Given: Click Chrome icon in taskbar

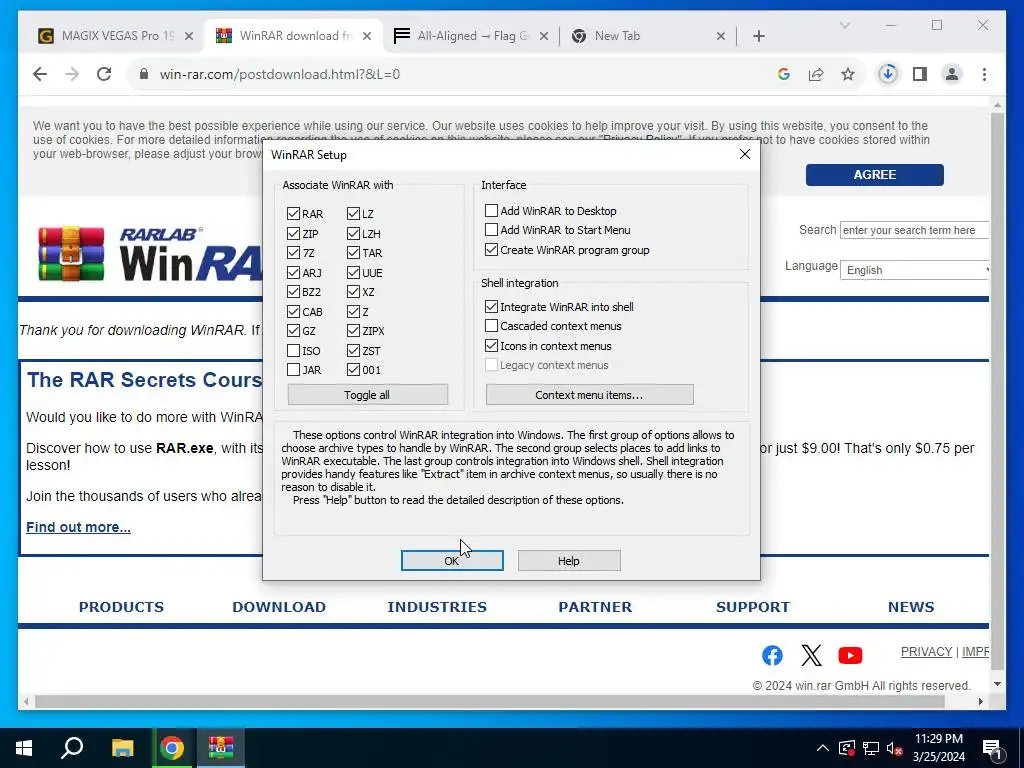Looking at the screenshot, I should click(x=172, y=748).
